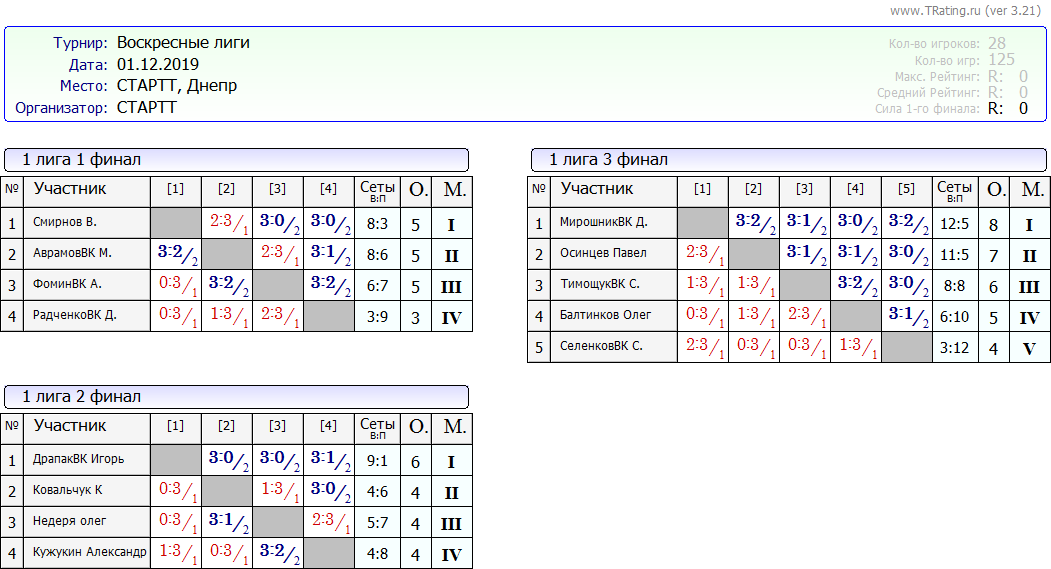1051x569 pixels.
Task: Open player Смирнов В. in the first final
Action: click(x=65, y=222)
